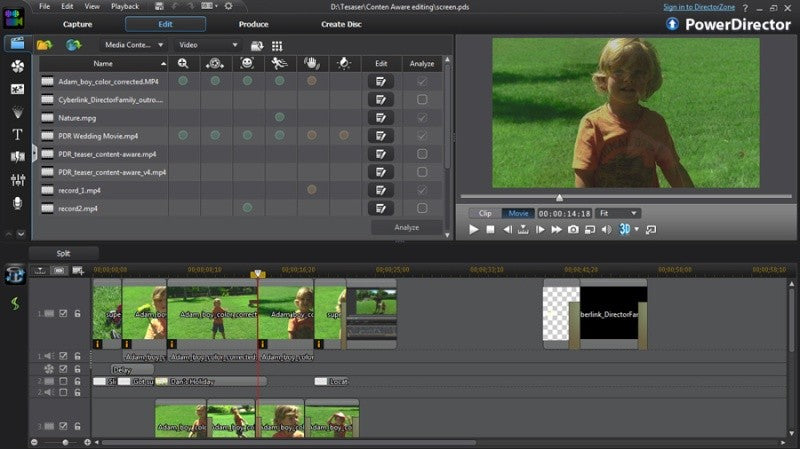Click the Analyze button below the list

(407, 228)
